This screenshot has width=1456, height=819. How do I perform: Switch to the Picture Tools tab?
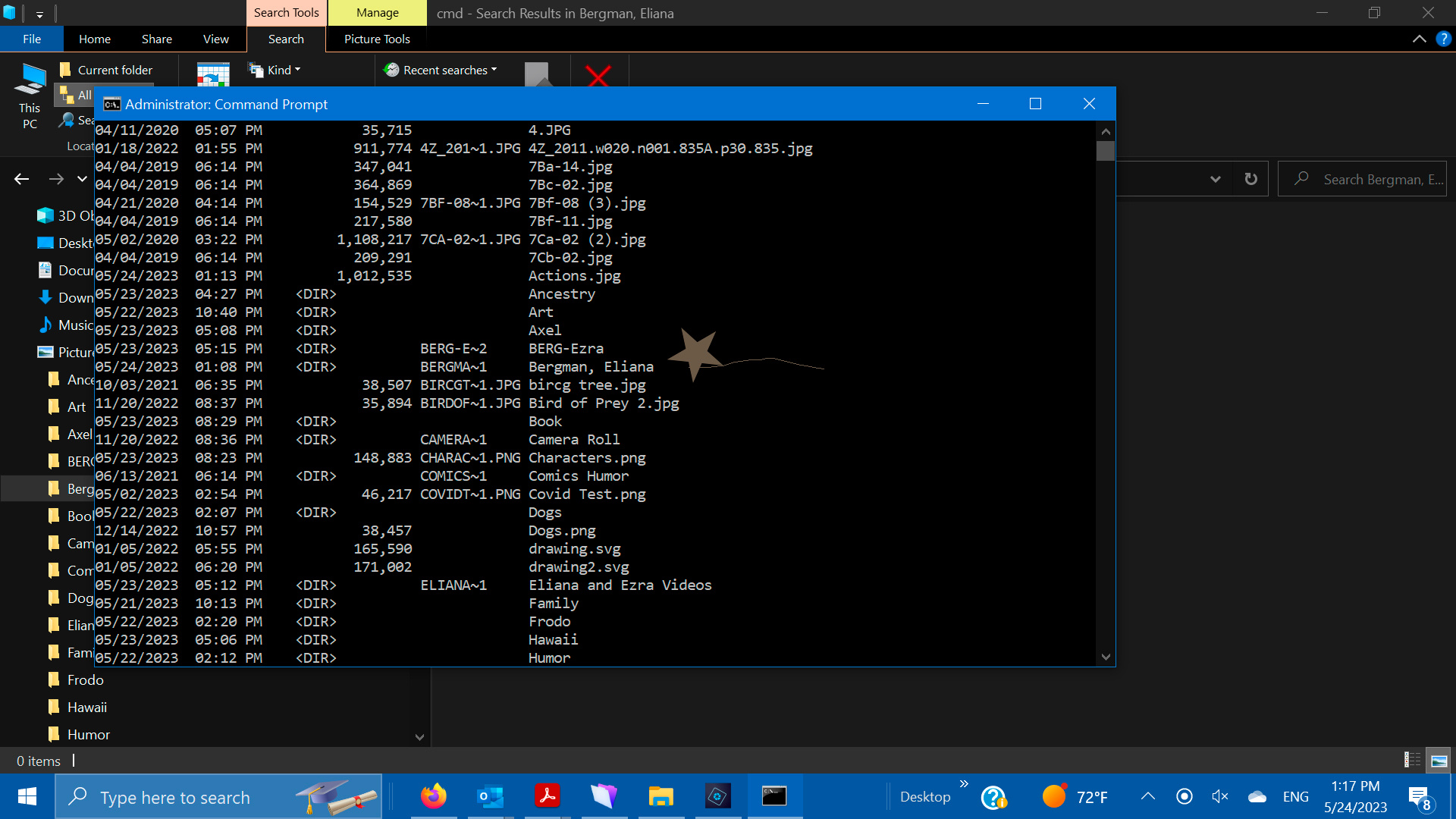coord(377,39)
